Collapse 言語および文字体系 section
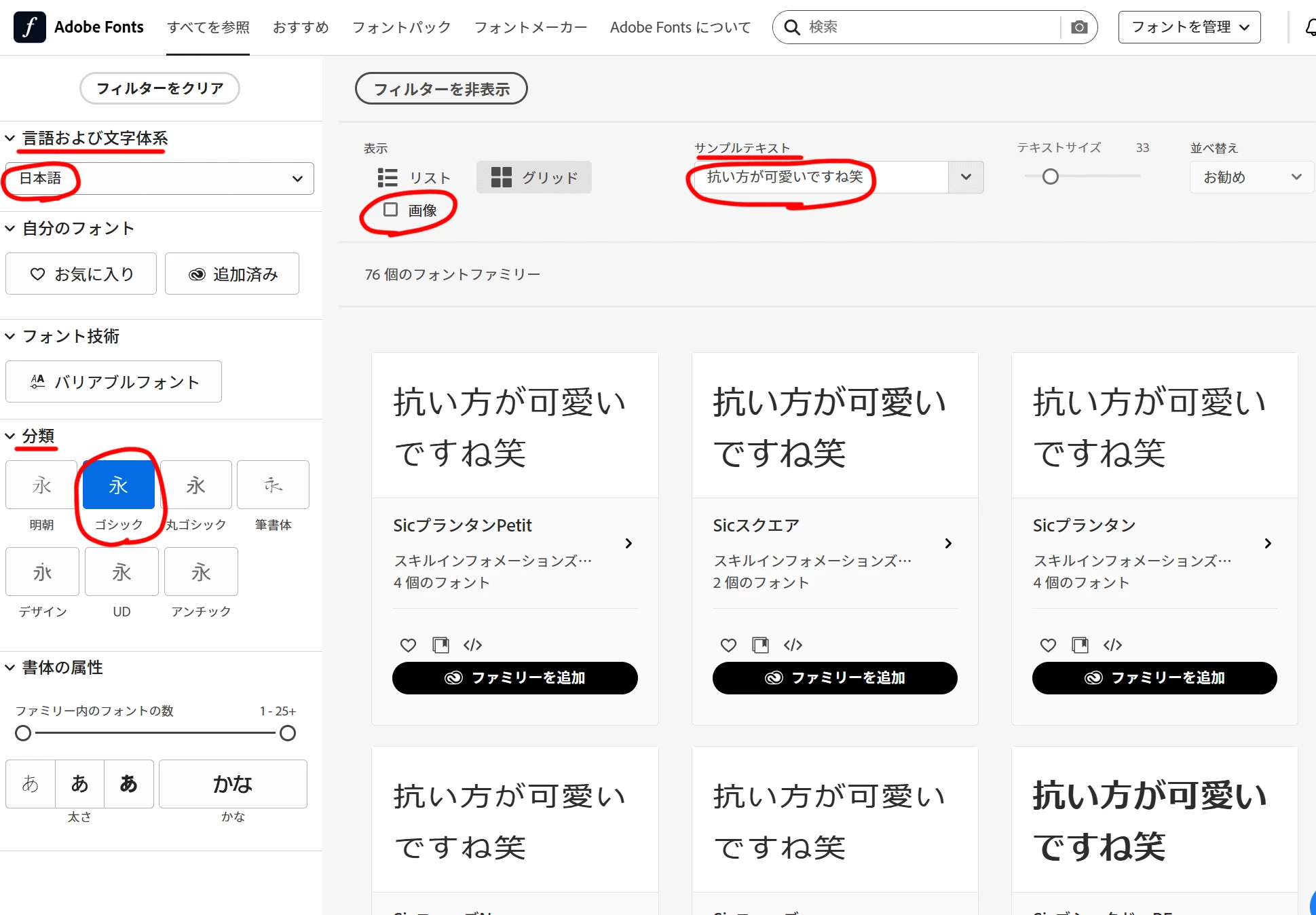The width and height of the screenshot is (1316, 915). pyautogui.click(x=10, y=138)
